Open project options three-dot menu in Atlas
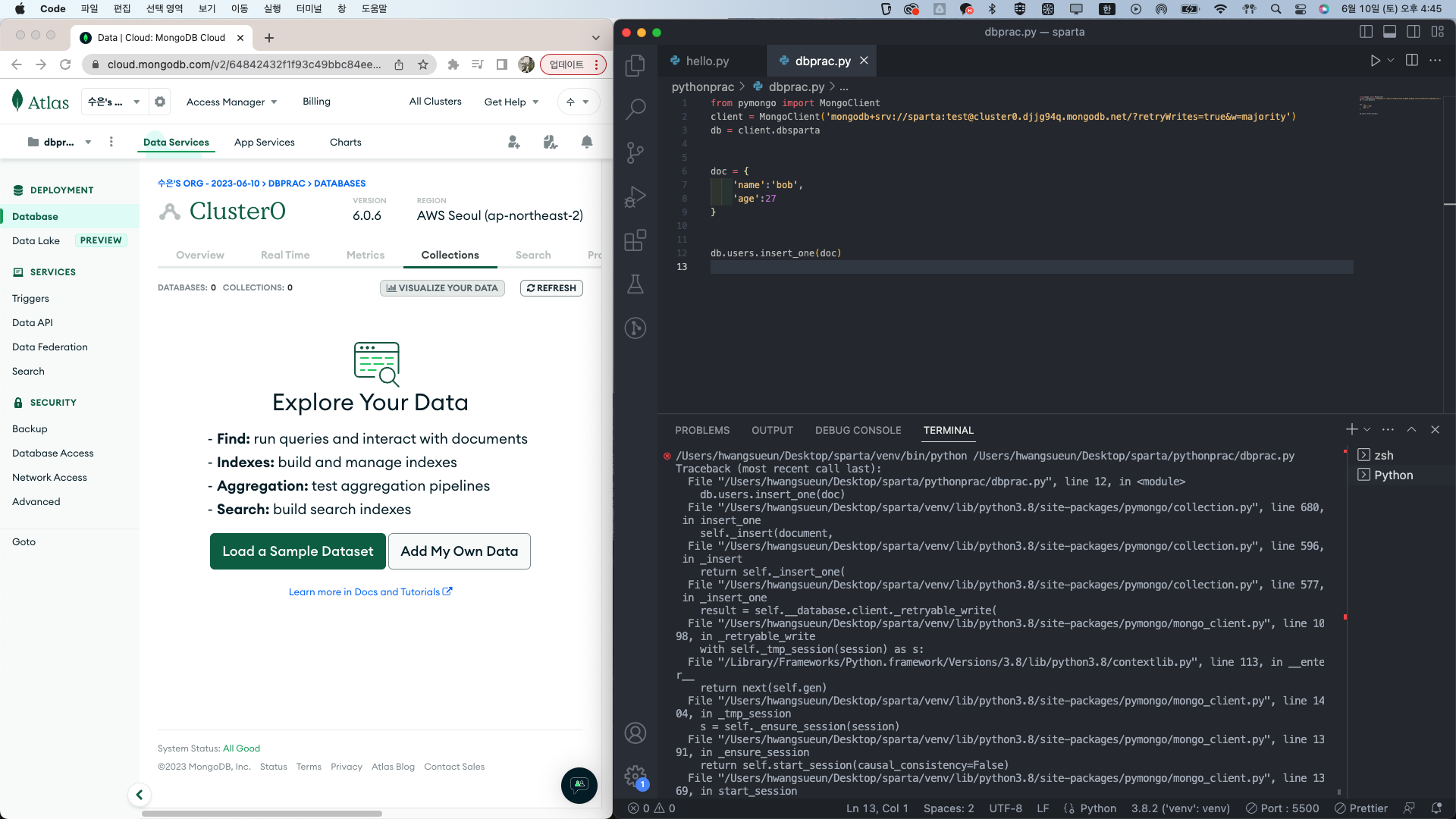 coord(111,142)
